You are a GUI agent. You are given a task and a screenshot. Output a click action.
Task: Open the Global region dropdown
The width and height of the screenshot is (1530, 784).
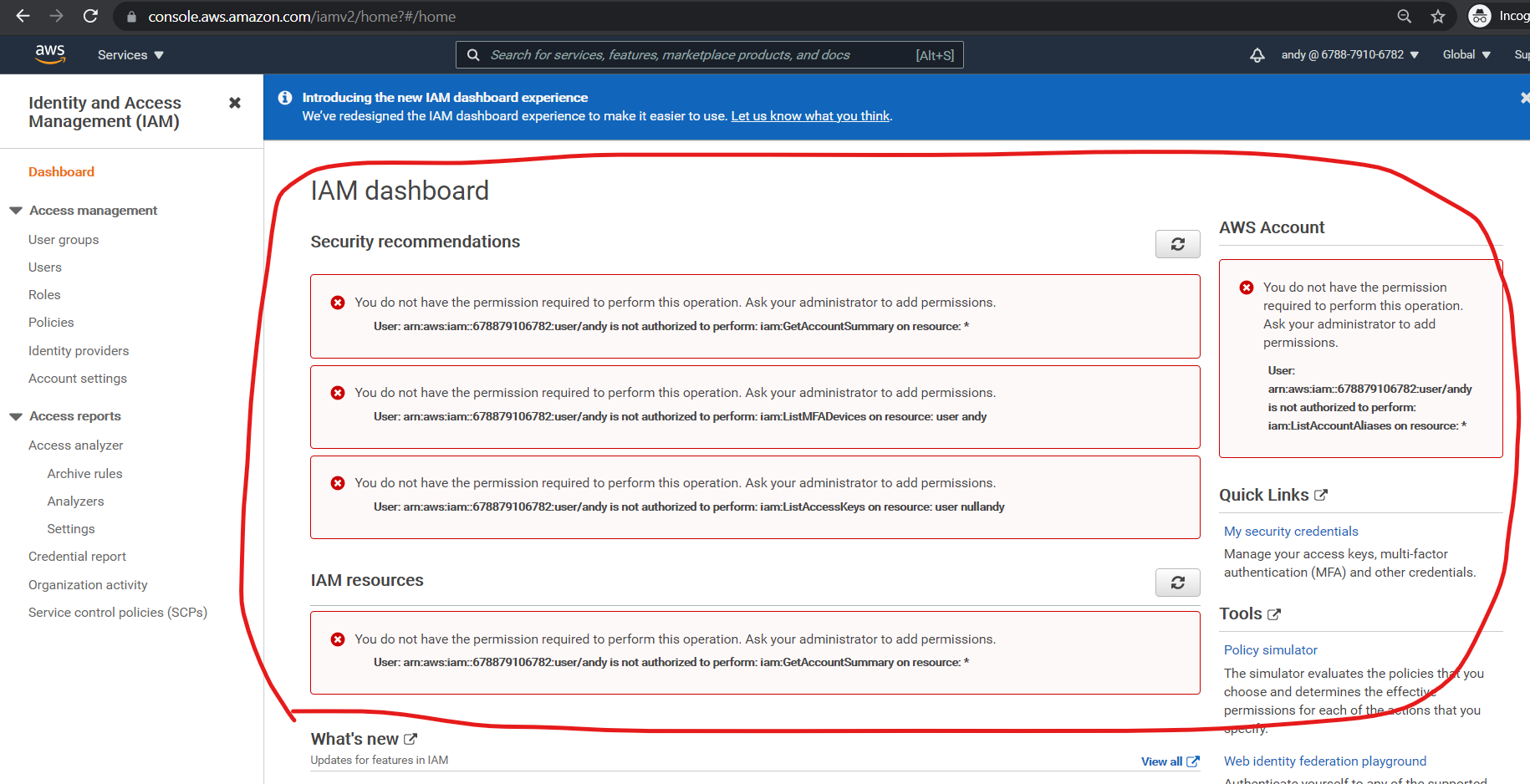coord(1466,55)
